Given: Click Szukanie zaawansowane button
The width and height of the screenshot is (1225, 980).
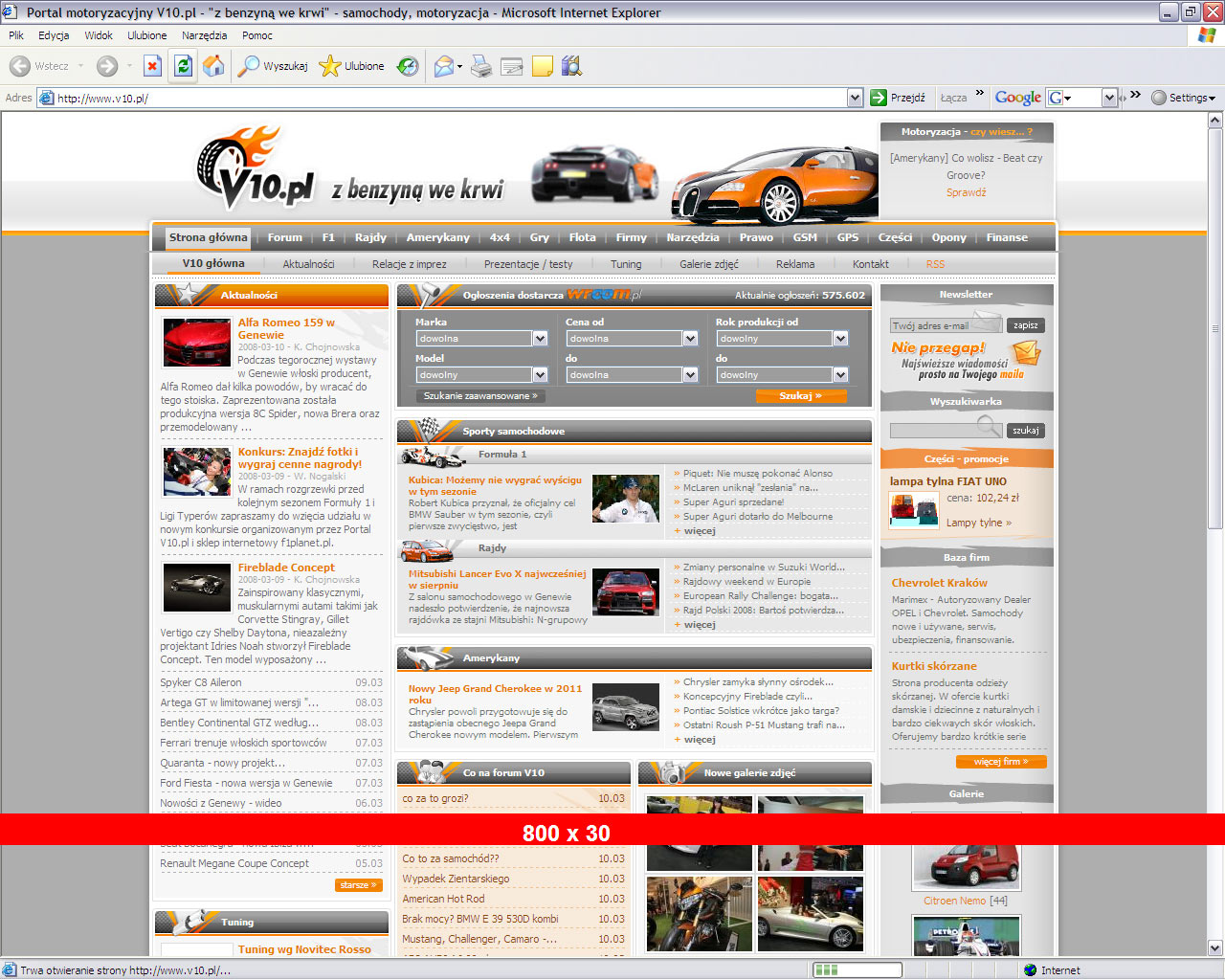Looking at the screenshot, I should click(480, 396).
